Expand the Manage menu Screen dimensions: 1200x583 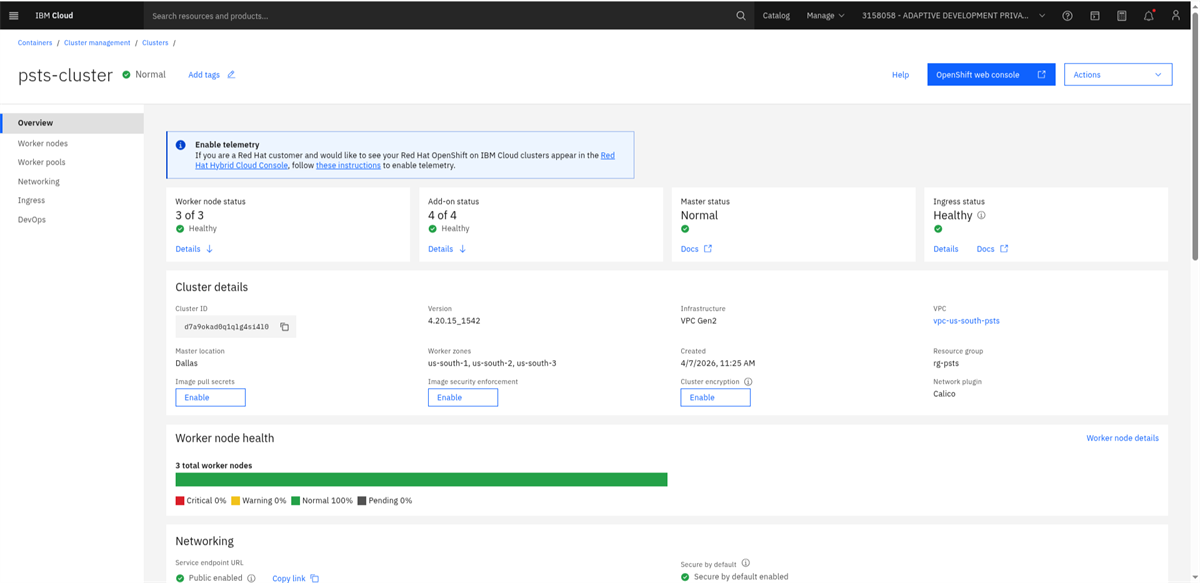tap(825, 16)
